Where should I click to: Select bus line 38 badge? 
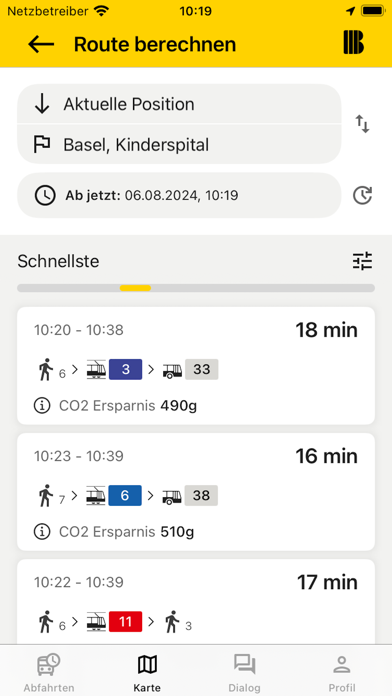tap(201, 495)
